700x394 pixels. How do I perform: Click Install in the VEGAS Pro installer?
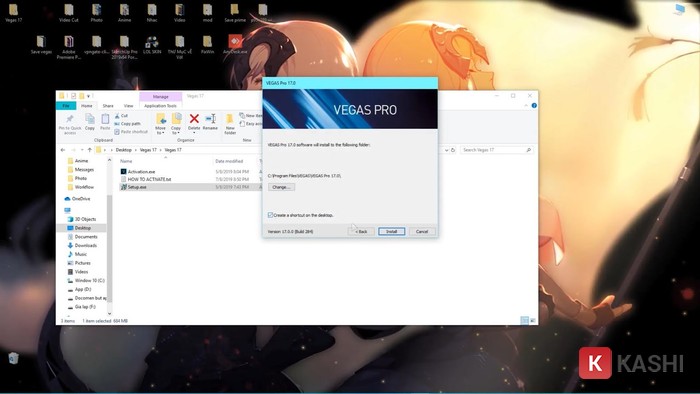(x=392, y=232)
